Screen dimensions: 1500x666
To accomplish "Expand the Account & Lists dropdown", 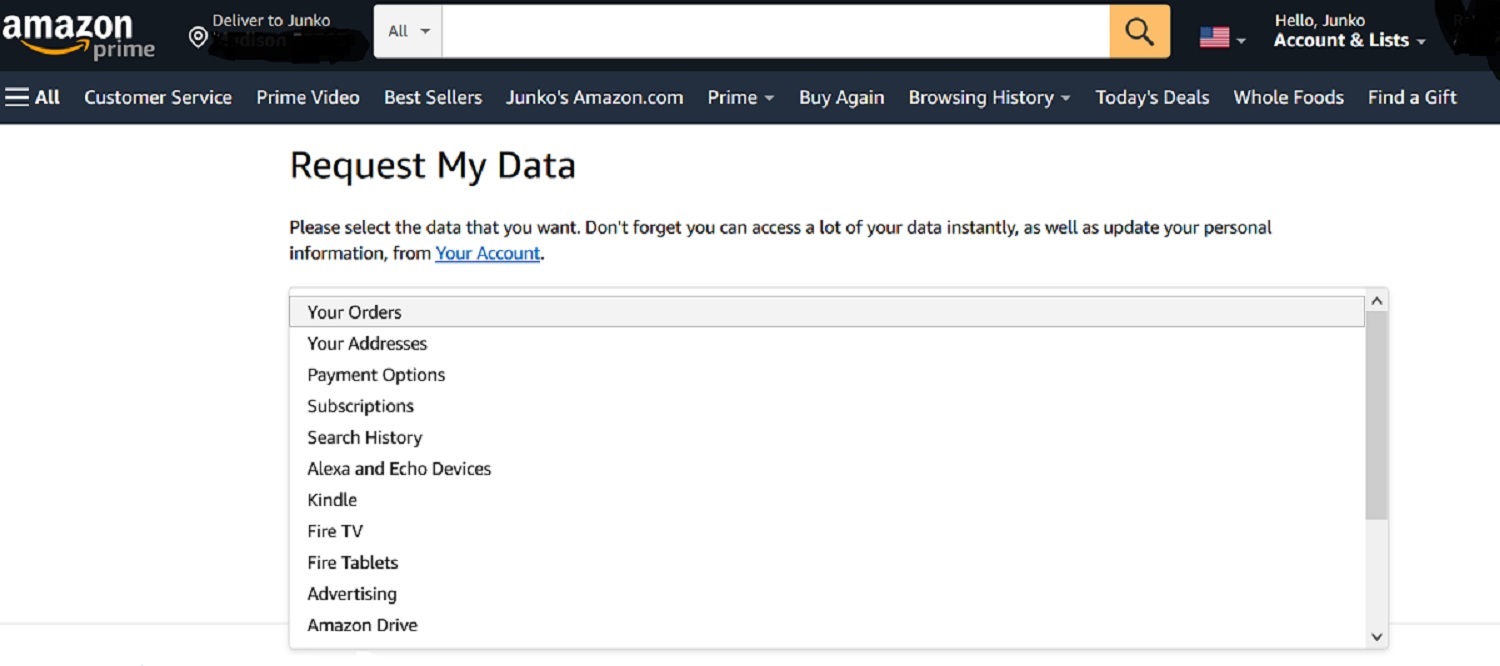I will 1348,40.
